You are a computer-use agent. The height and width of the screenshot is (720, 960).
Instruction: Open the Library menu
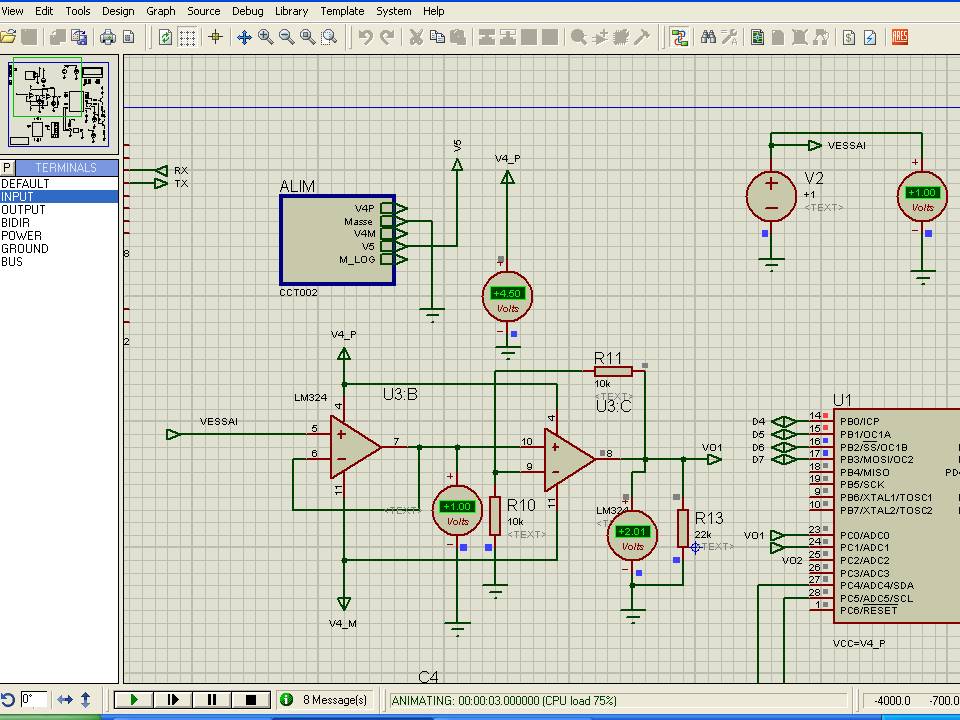click(x=291, y=11)
